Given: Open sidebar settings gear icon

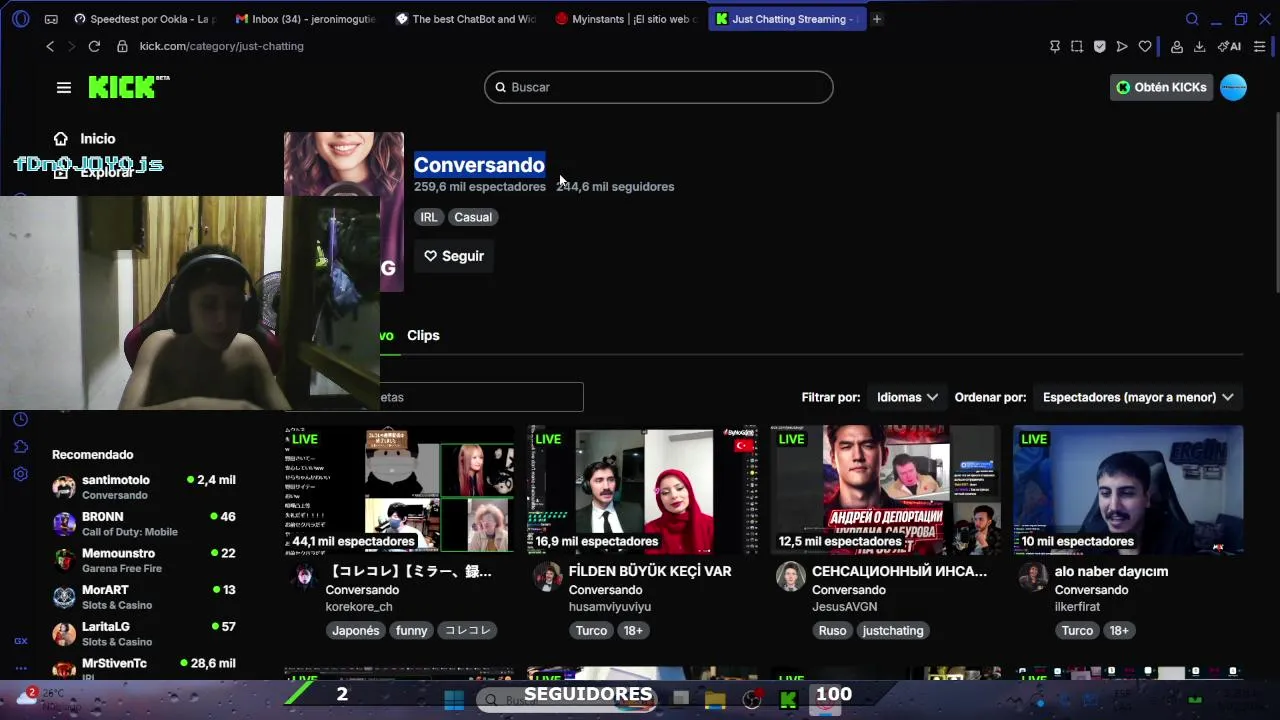Looking at the screenshot, I should point(21,474).
